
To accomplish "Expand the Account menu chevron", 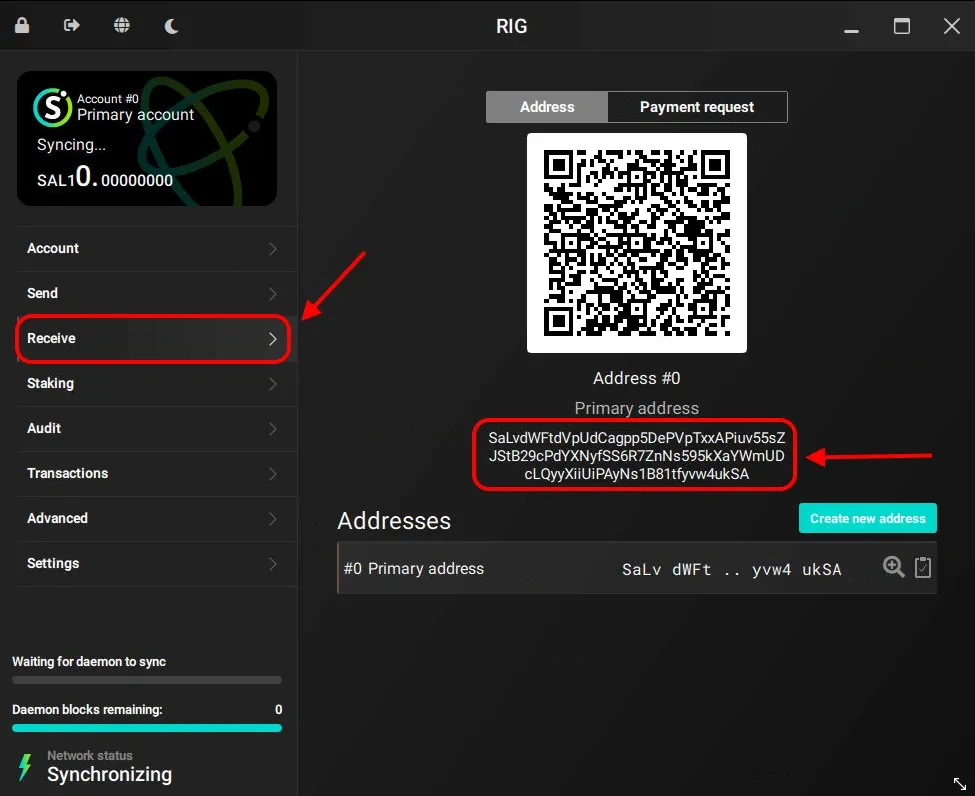I will [x=272, y=249].
